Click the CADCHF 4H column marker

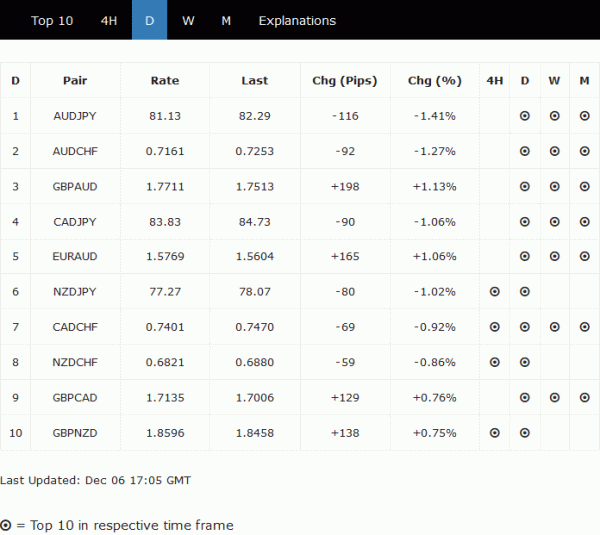(494, 327)
